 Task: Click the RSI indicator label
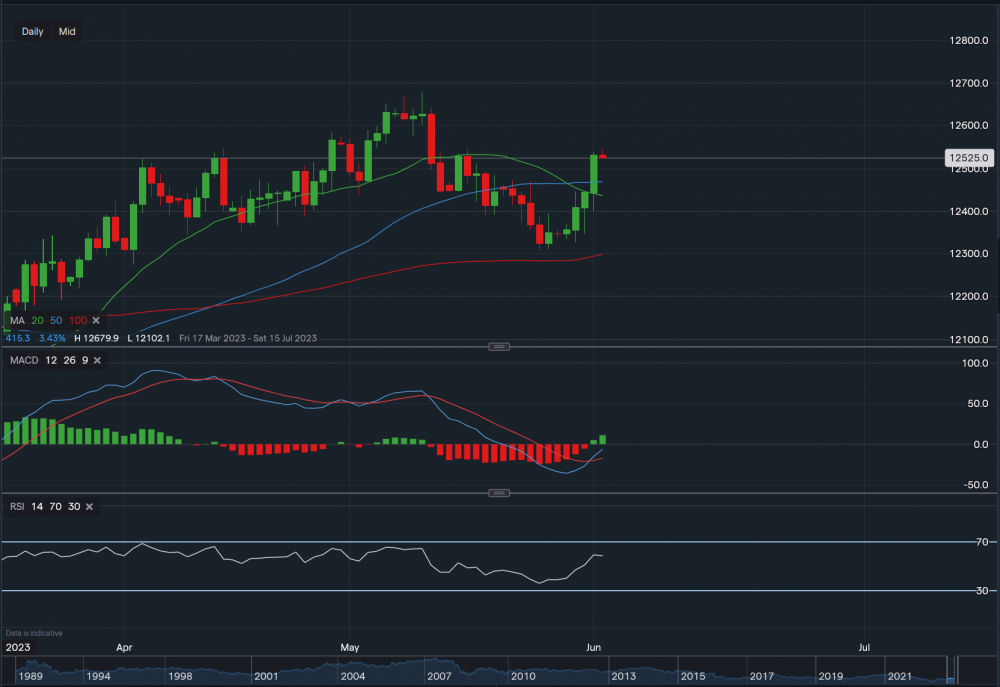(16, 507)
